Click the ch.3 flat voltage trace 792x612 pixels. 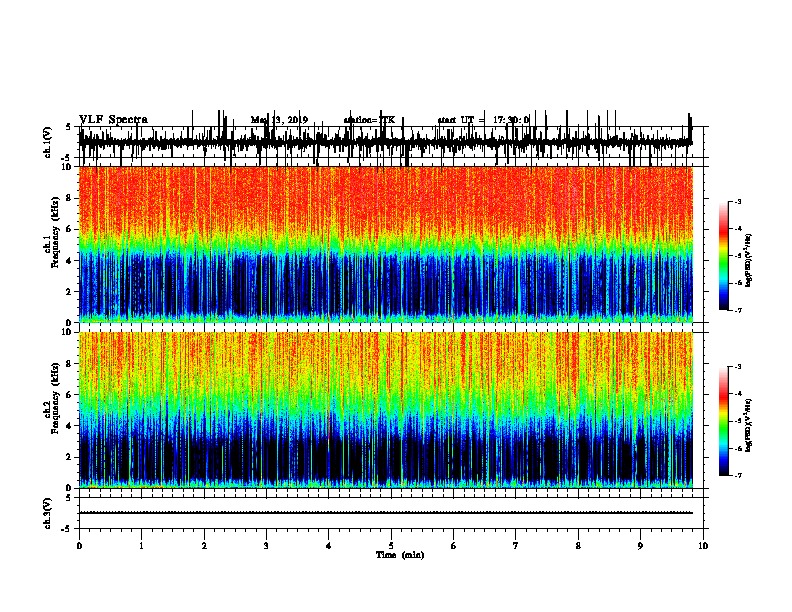pyautogui.click(x=386, y=513)
